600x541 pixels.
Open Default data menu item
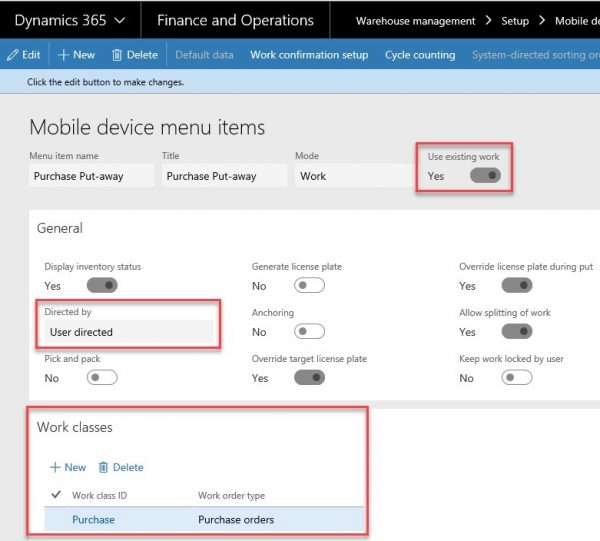click(x=204, y=55)
